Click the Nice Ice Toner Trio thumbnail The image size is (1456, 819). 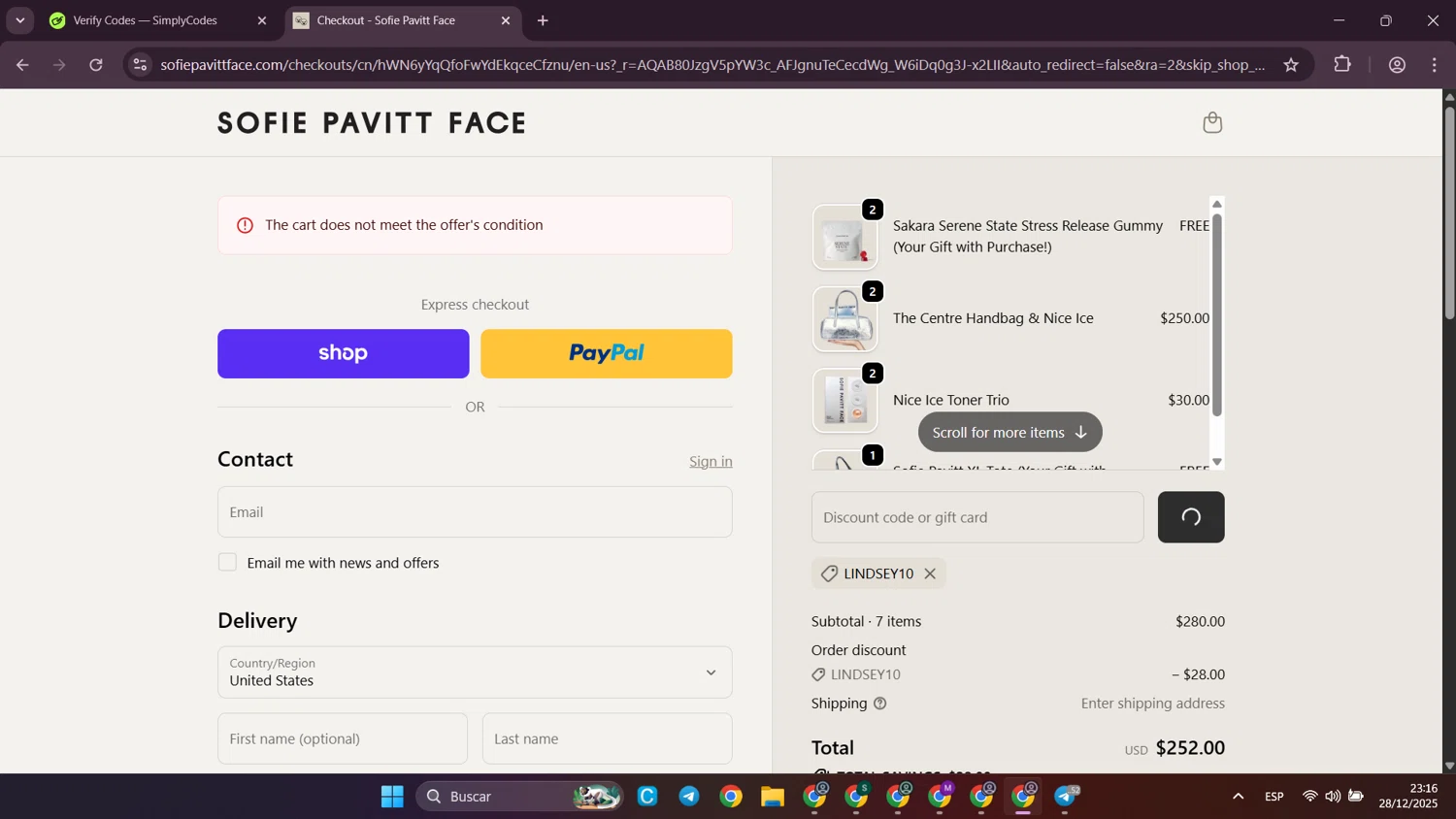click(x=844, y=401)
